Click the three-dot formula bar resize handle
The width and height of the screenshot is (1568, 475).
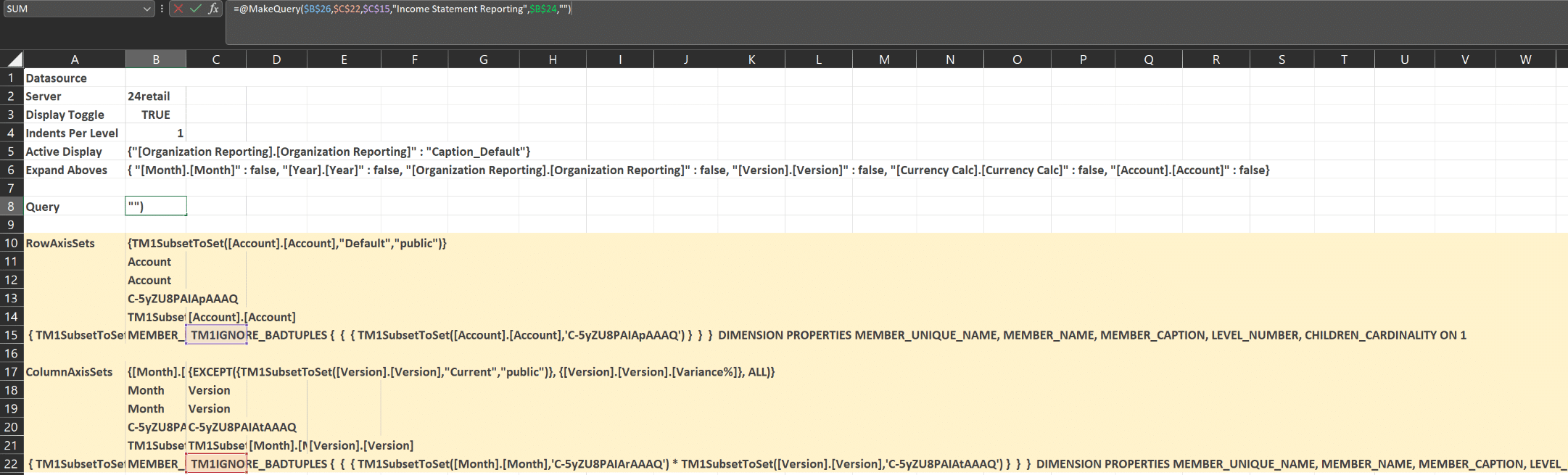pyautogui.click(x=162, y=9)
